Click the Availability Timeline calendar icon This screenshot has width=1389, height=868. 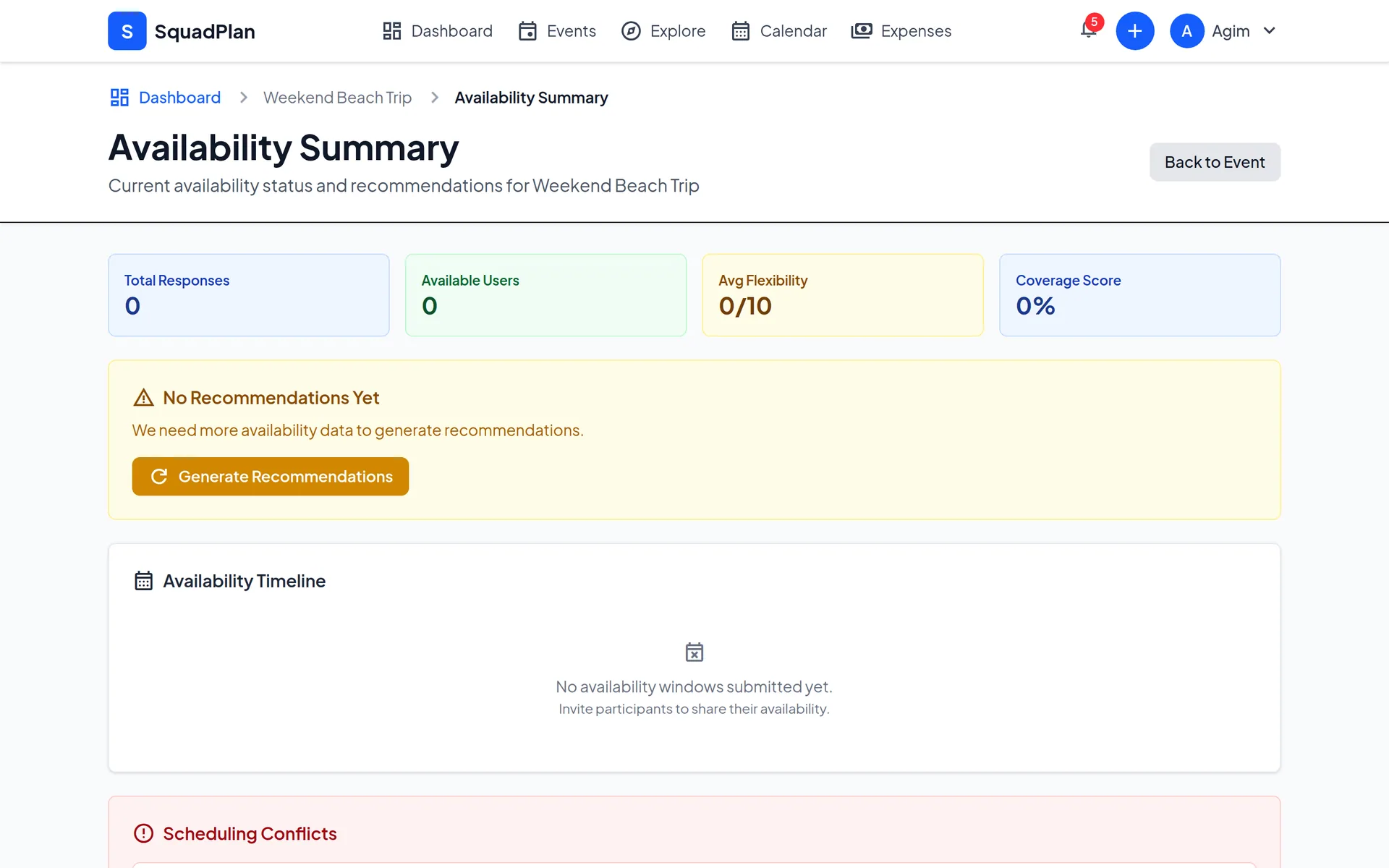tap(144, 581)
